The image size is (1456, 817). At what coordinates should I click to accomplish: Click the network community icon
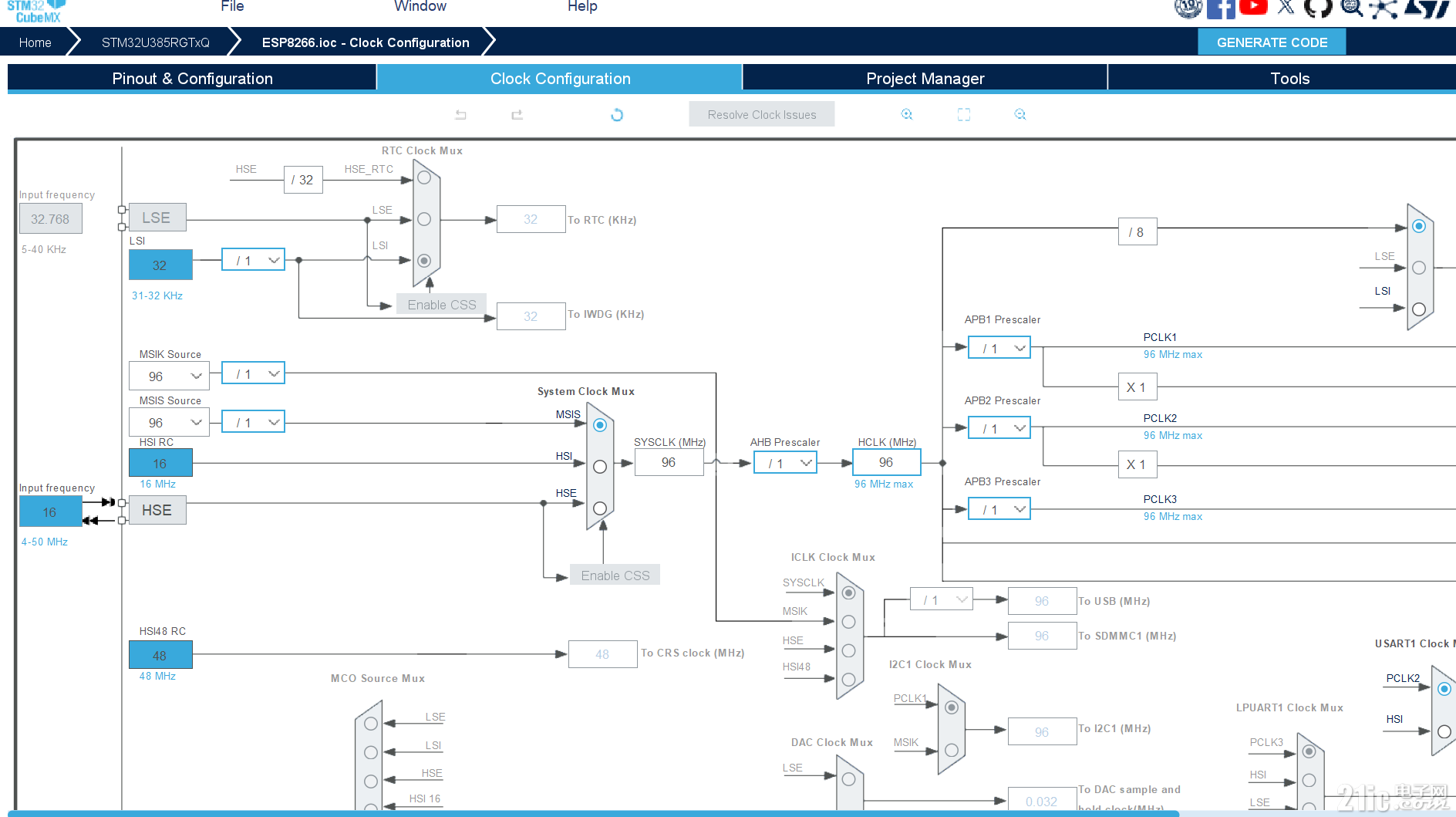tap(1384, 8)
